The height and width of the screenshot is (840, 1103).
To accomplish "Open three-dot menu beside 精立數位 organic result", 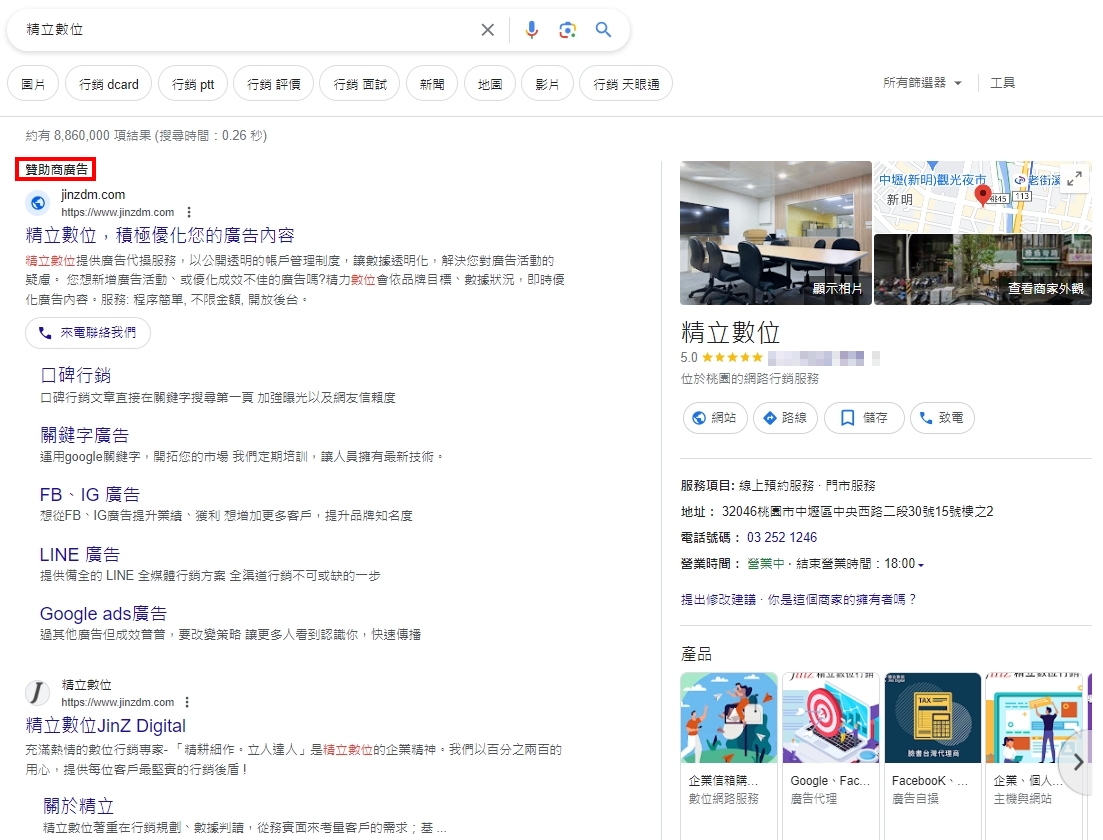I will point(187,702).
